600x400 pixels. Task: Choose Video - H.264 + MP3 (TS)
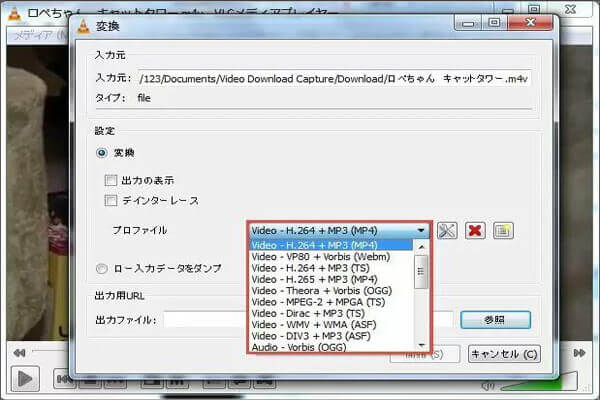(331, 268)
